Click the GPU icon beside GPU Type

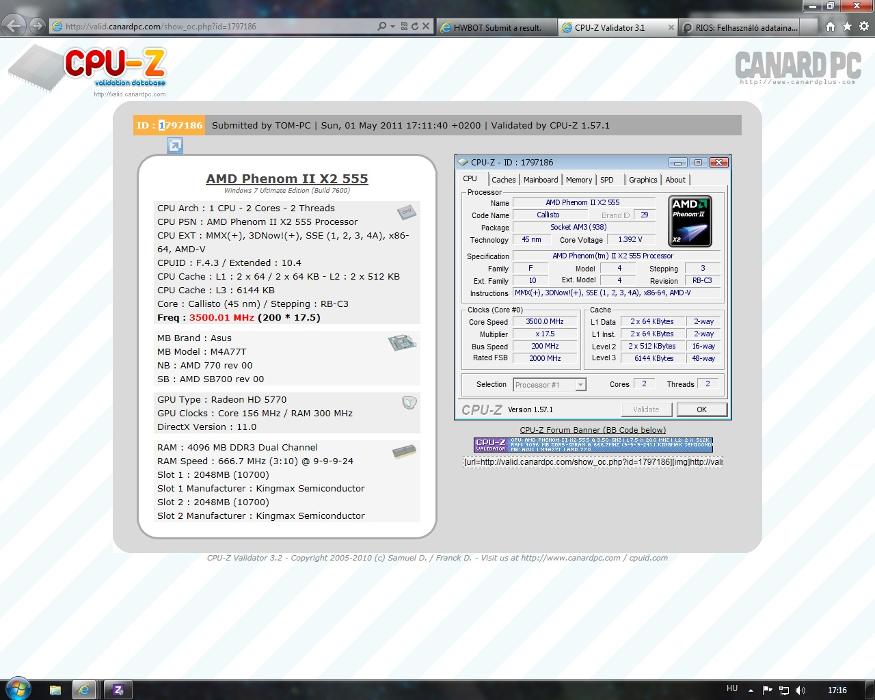(x=410, y=402)
